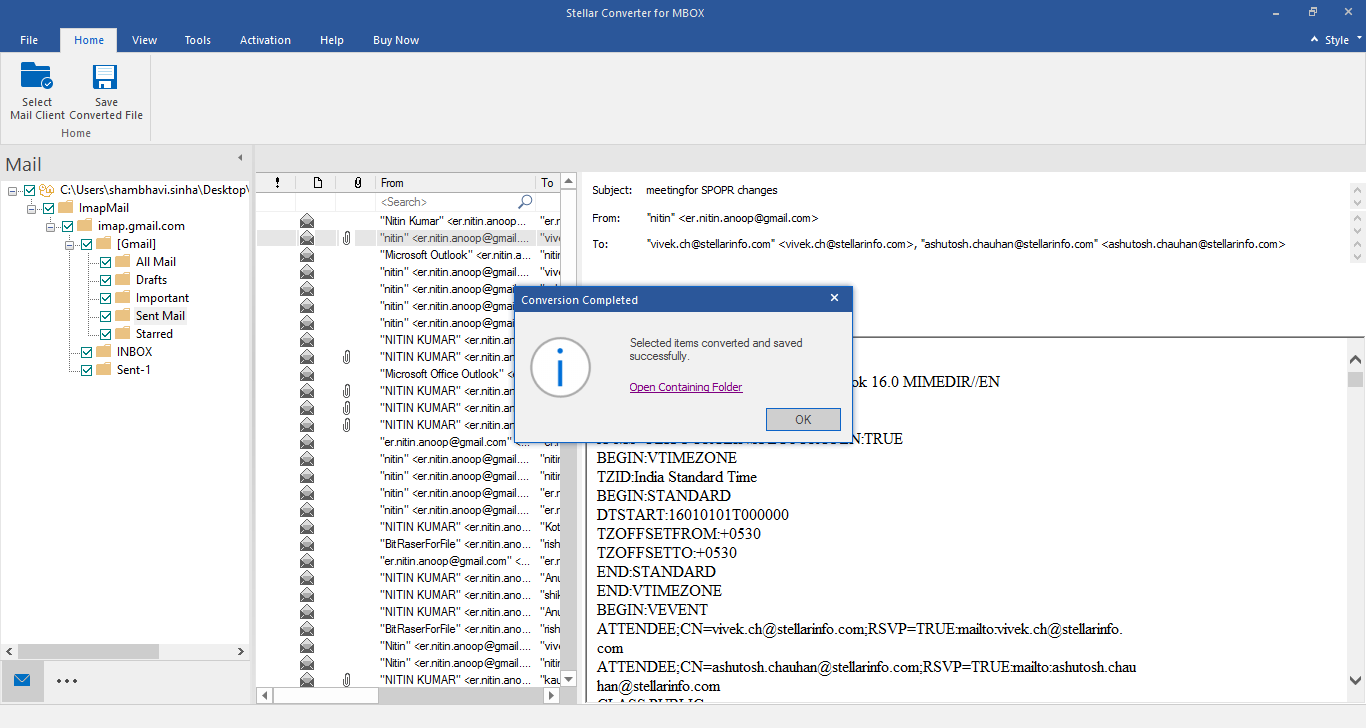
Task: Select the Starred folder label
Action: 154,334
